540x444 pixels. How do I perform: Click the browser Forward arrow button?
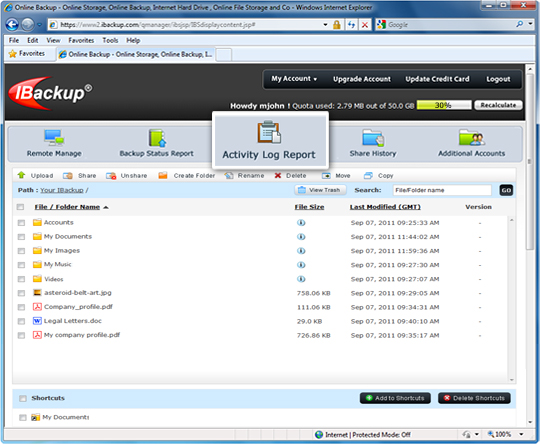28,24
